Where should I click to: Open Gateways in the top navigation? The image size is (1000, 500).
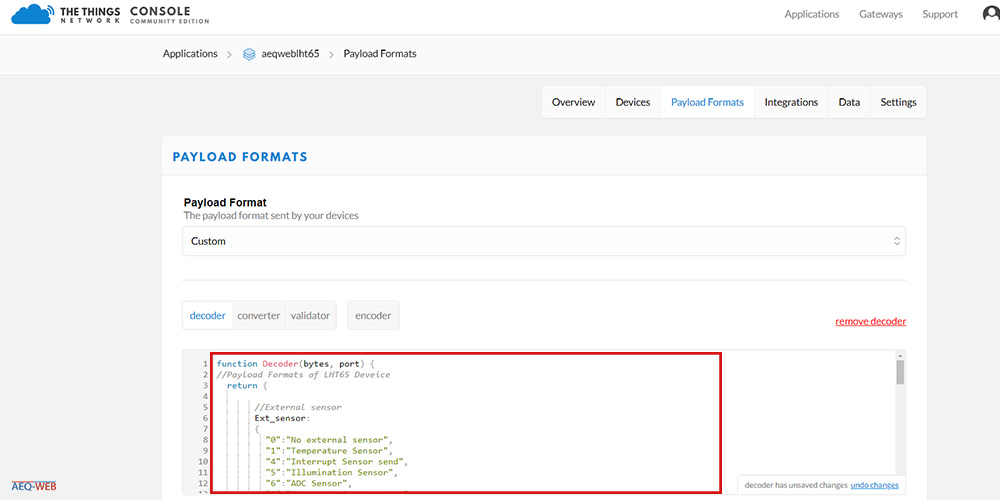point(881,14)
